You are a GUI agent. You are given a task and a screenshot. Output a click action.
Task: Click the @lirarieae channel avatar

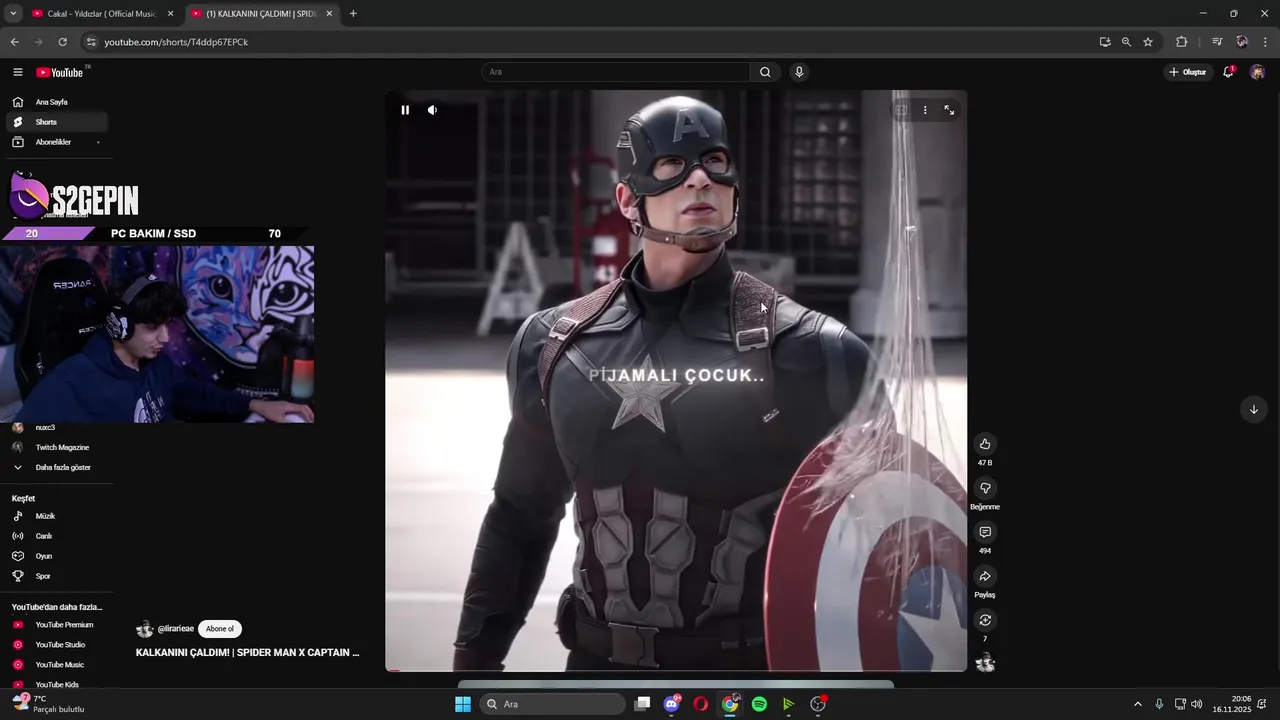pos(144,629)
